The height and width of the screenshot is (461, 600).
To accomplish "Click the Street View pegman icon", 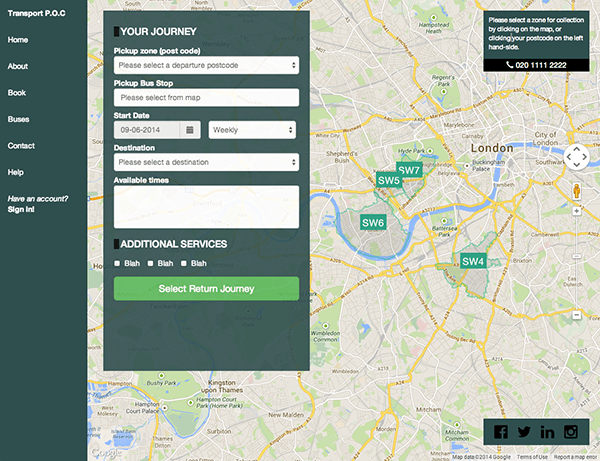I will [577, 191].
